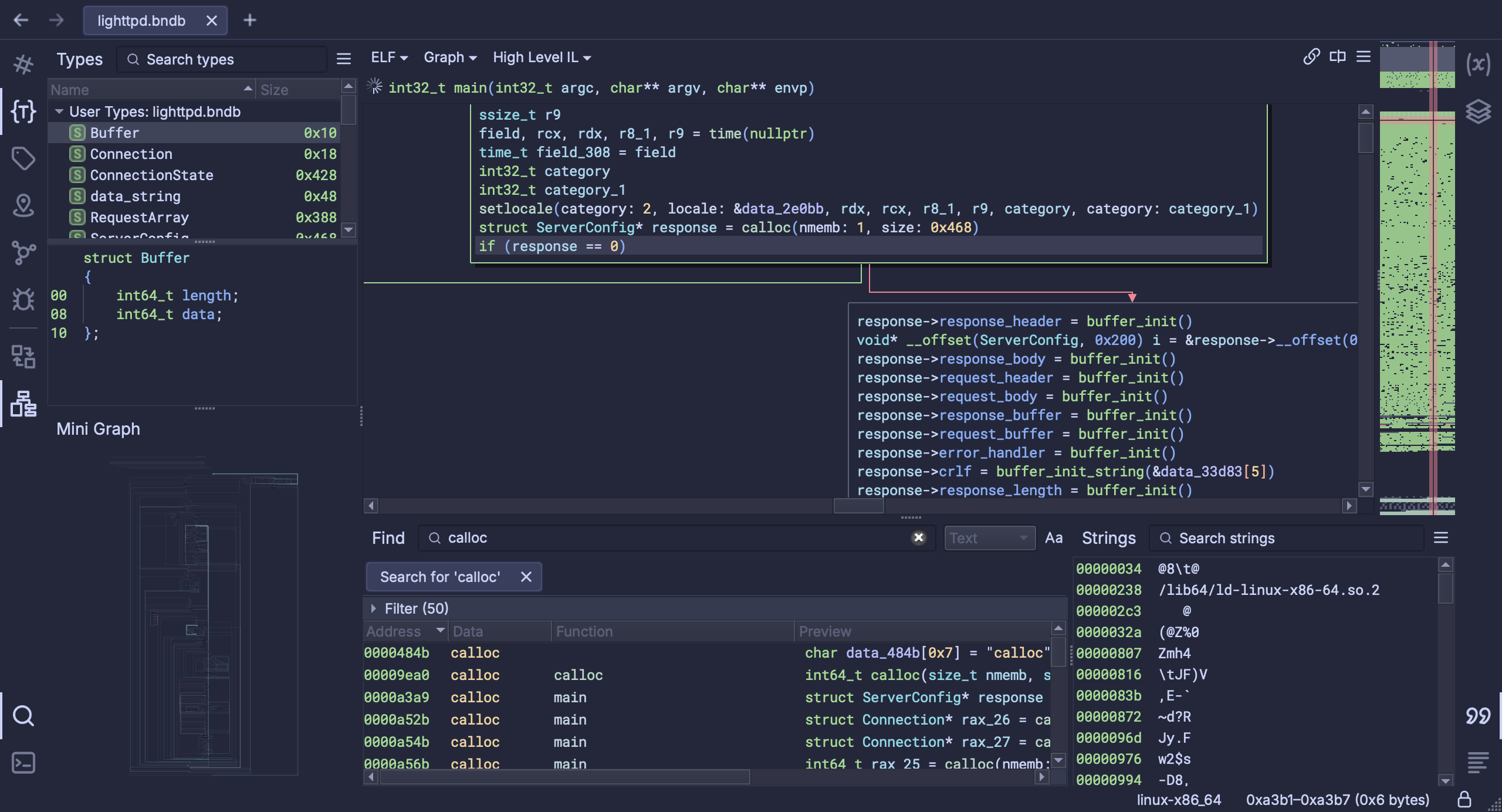Close the Search for 'calloc' tab
Viewport: 1502px width, 812px height.
pos(526,577)
